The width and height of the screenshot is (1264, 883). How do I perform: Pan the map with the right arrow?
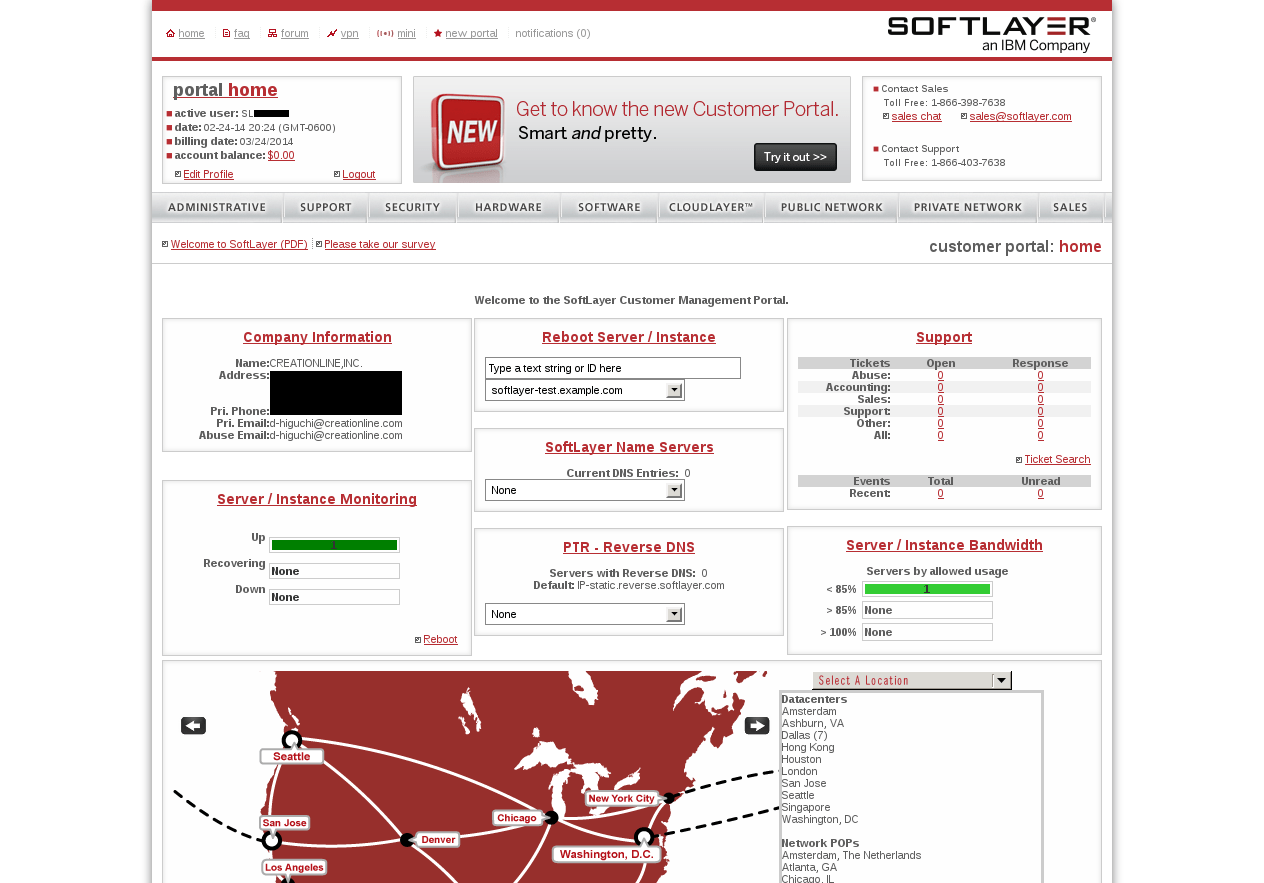(x=757, y=726)
